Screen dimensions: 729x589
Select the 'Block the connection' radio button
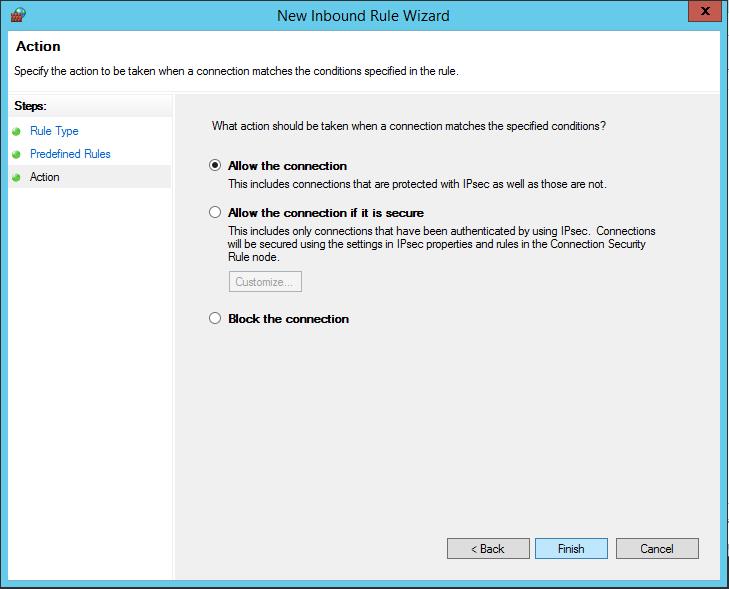tap(214, 319)
